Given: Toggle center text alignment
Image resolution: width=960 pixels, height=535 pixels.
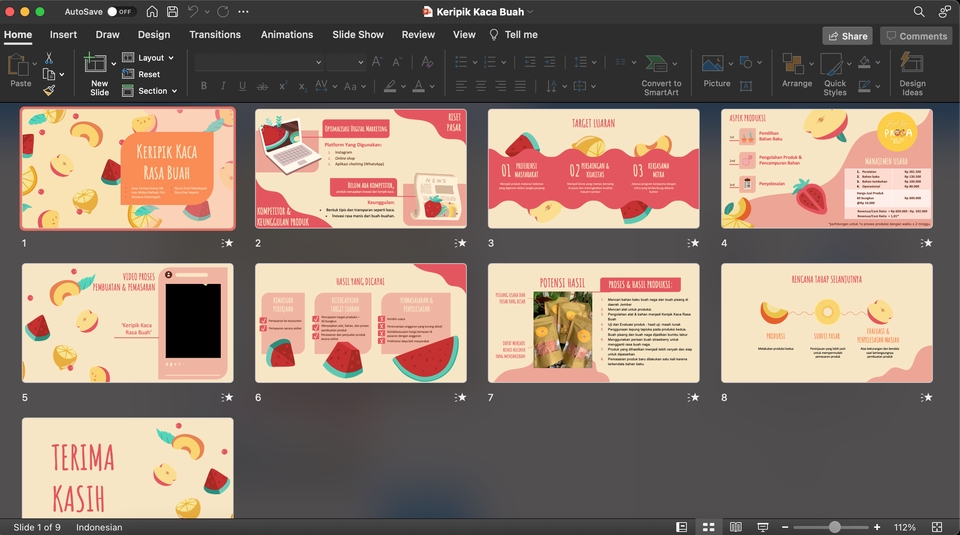Looking at the screenshot, I should (481, 86).
